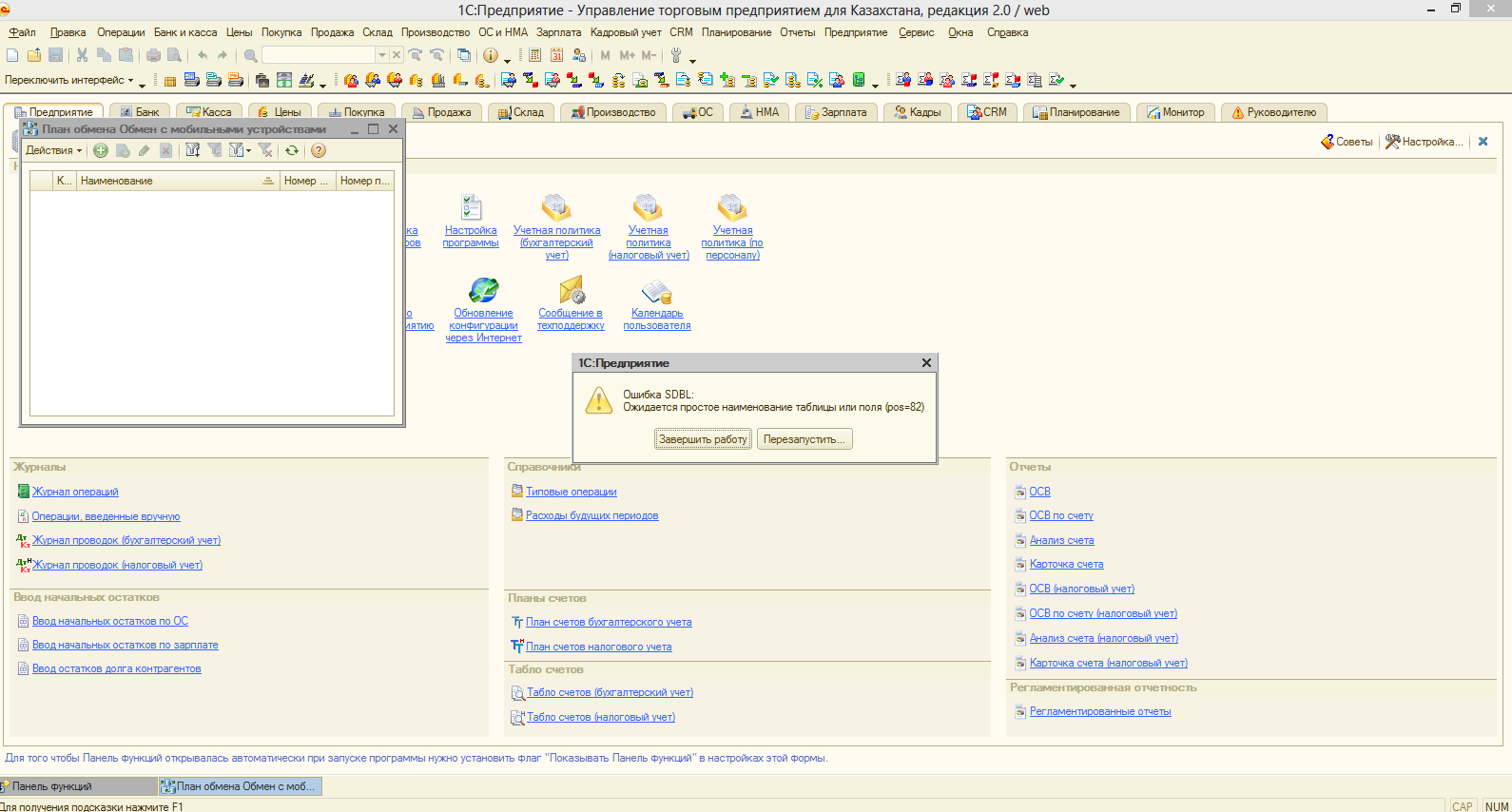Switch to the Производство tab
Viewport: 1512px width, 812px height.
pos(614,112)
